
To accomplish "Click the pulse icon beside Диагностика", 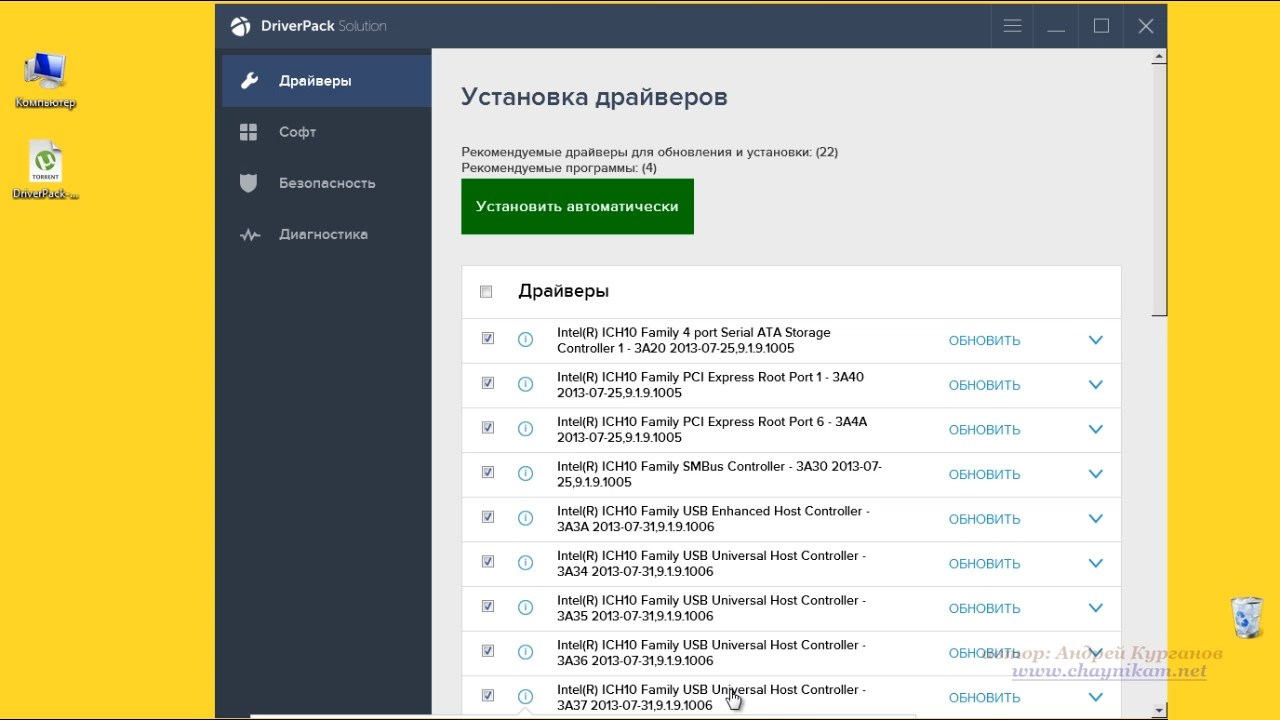I will (249, 235).
